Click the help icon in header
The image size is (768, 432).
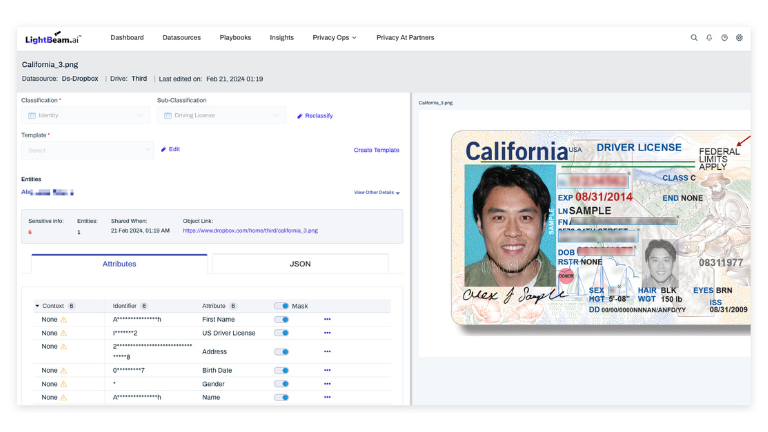(x=724, y=38)
